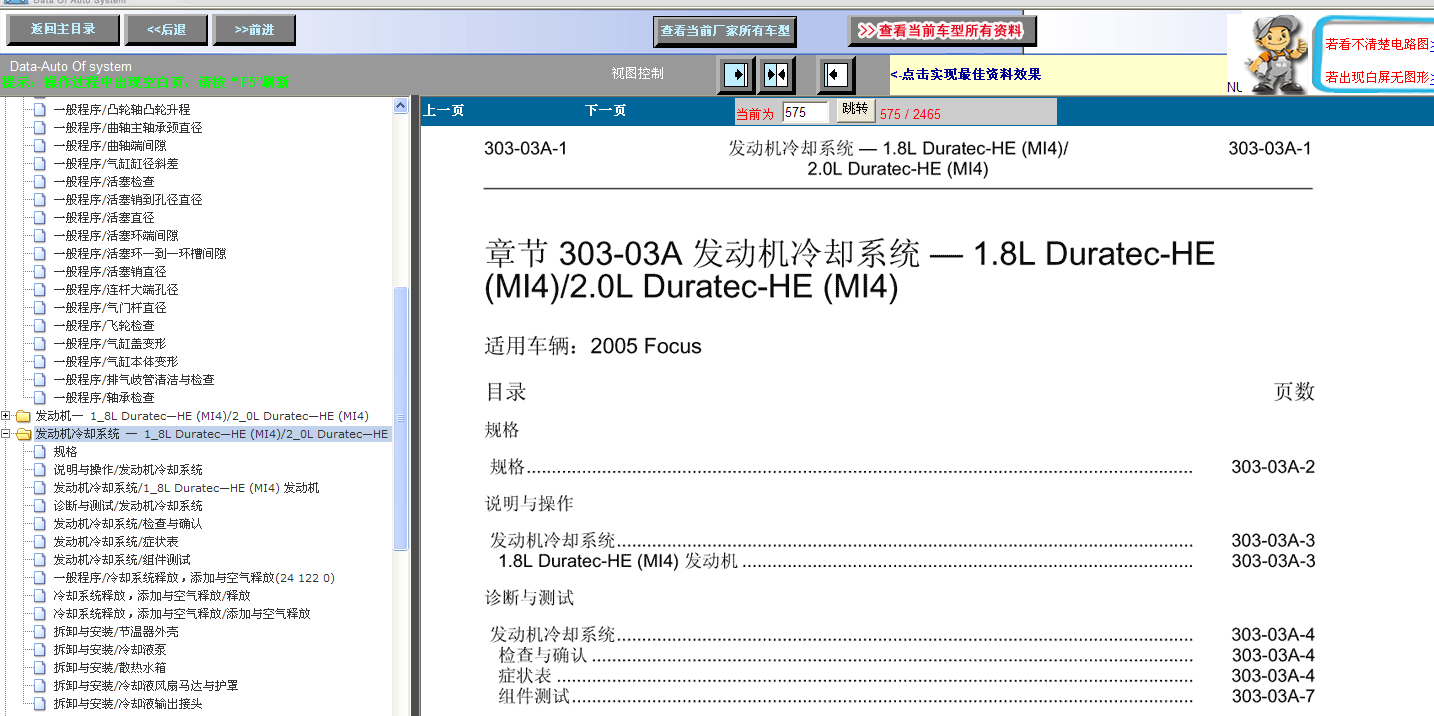Click the document icon beside 一般程序/飞轮检查
Viewport: 1434px width, 716px height.
pos(40,326)
